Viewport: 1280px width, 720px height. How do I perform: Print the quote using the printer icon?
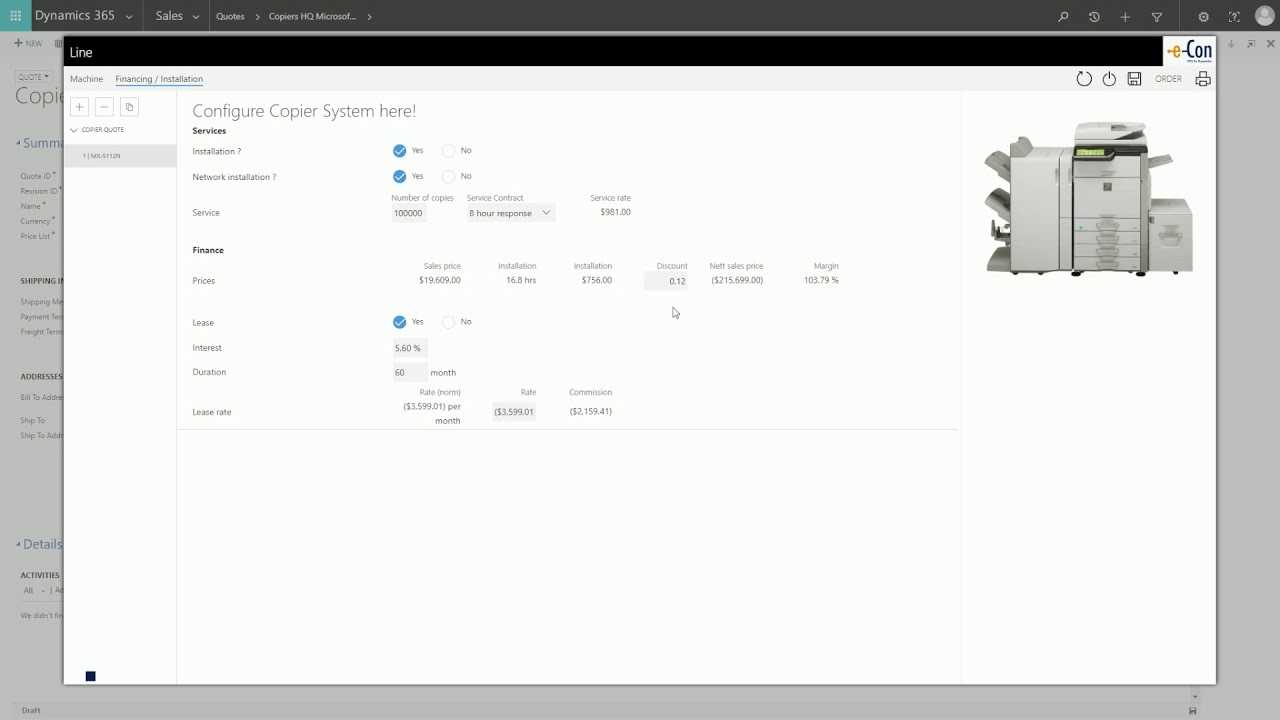[1203, 79]
